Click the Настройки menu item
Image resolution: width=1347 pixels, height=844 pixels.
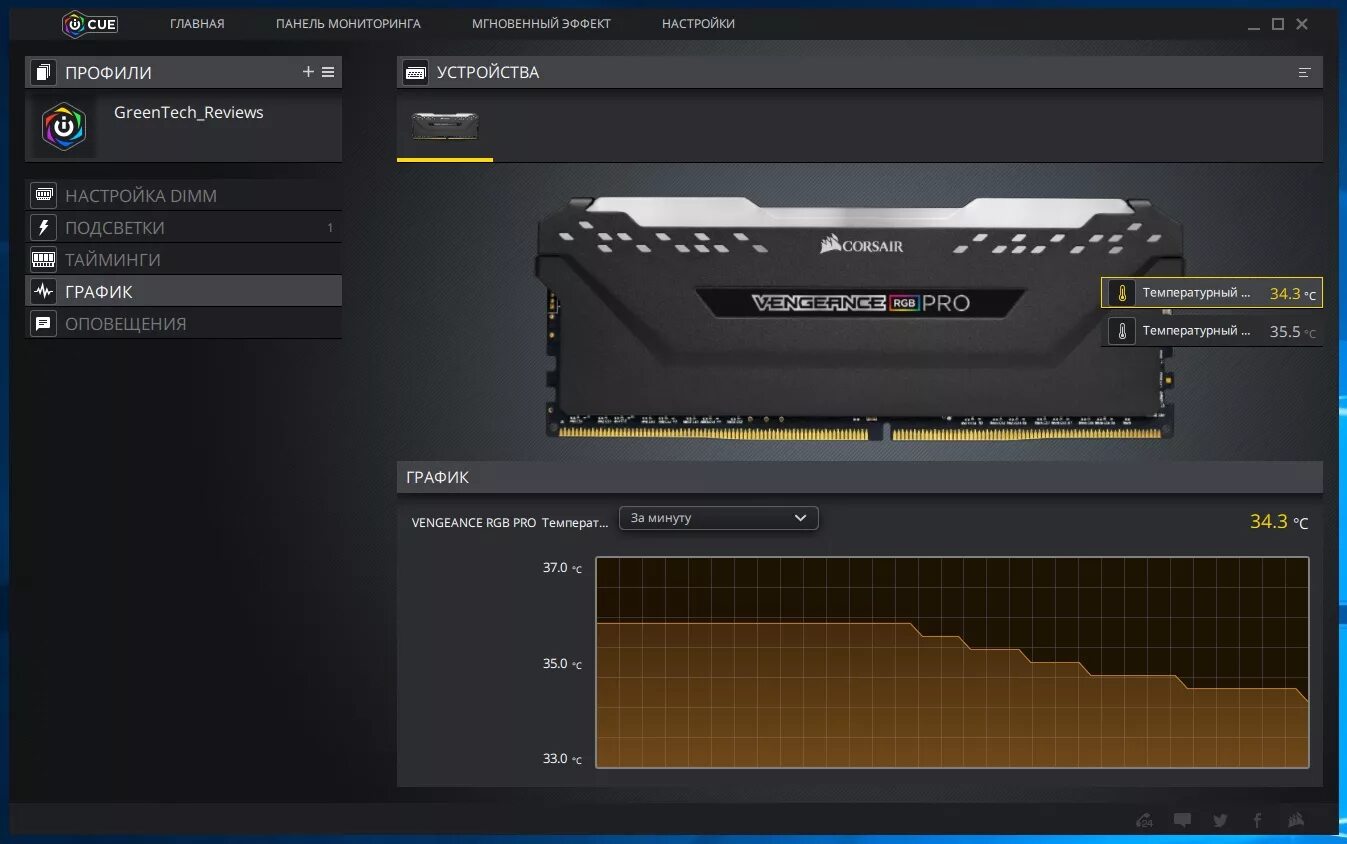(698, 22)
